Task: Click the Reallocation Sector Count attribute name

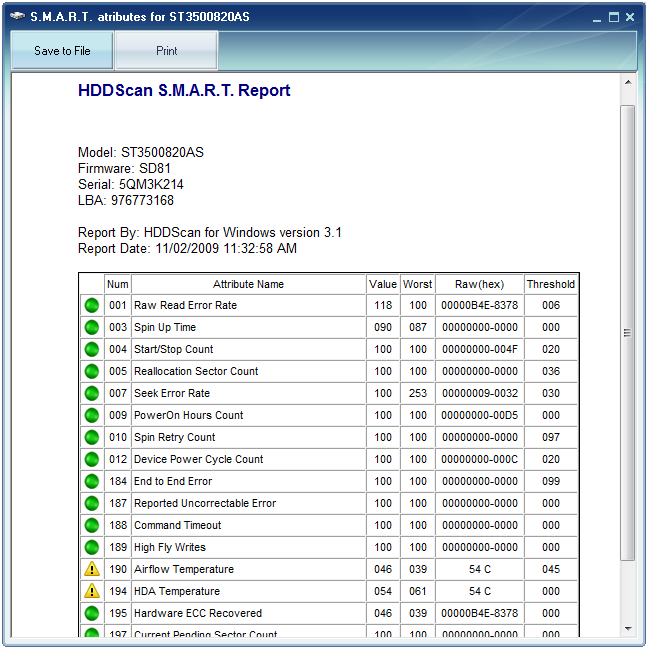Action: point(196,371)
